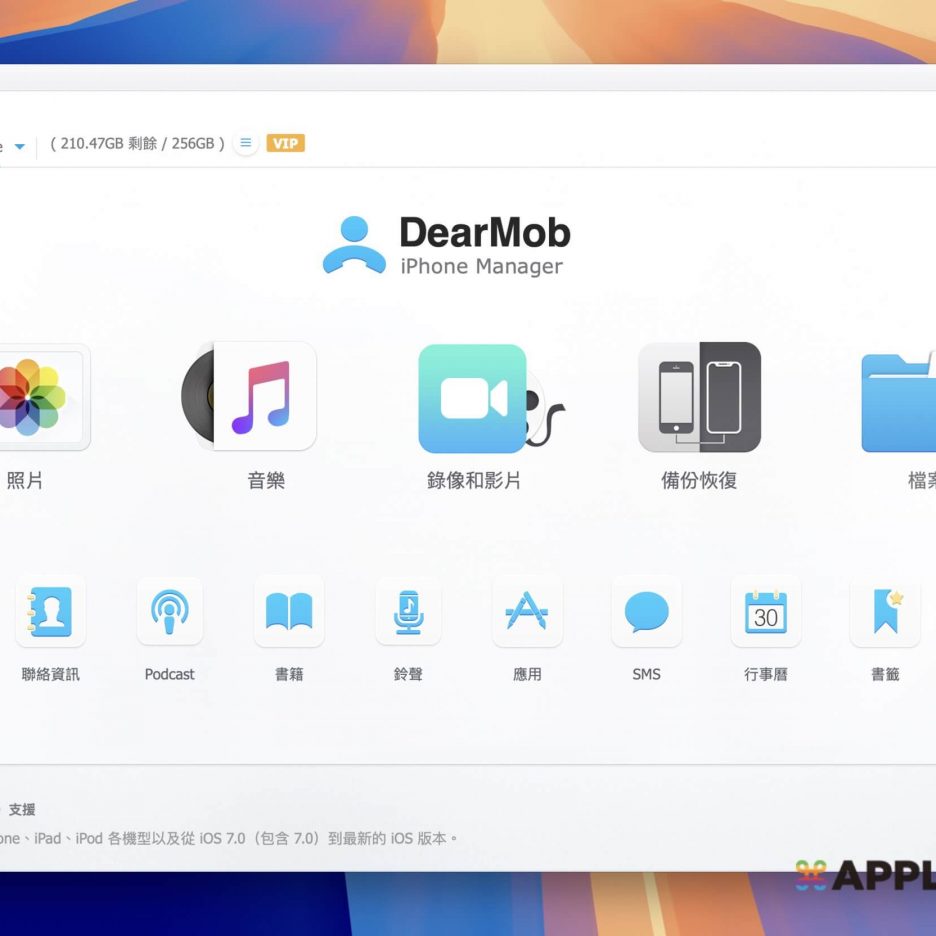
Task: Click the yellow VIP badge
Action: tap(286, 143)
